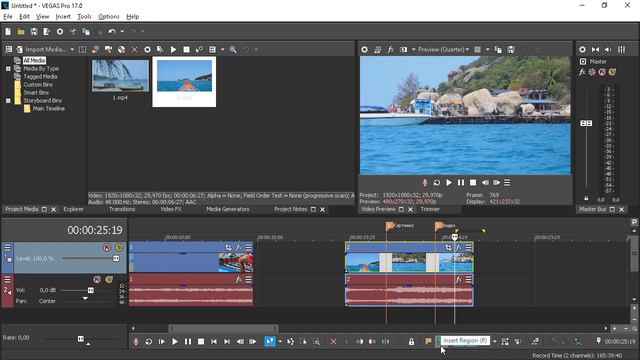Open the Undo history dropdown arrow
640x360 pixels.
point(122,31)
